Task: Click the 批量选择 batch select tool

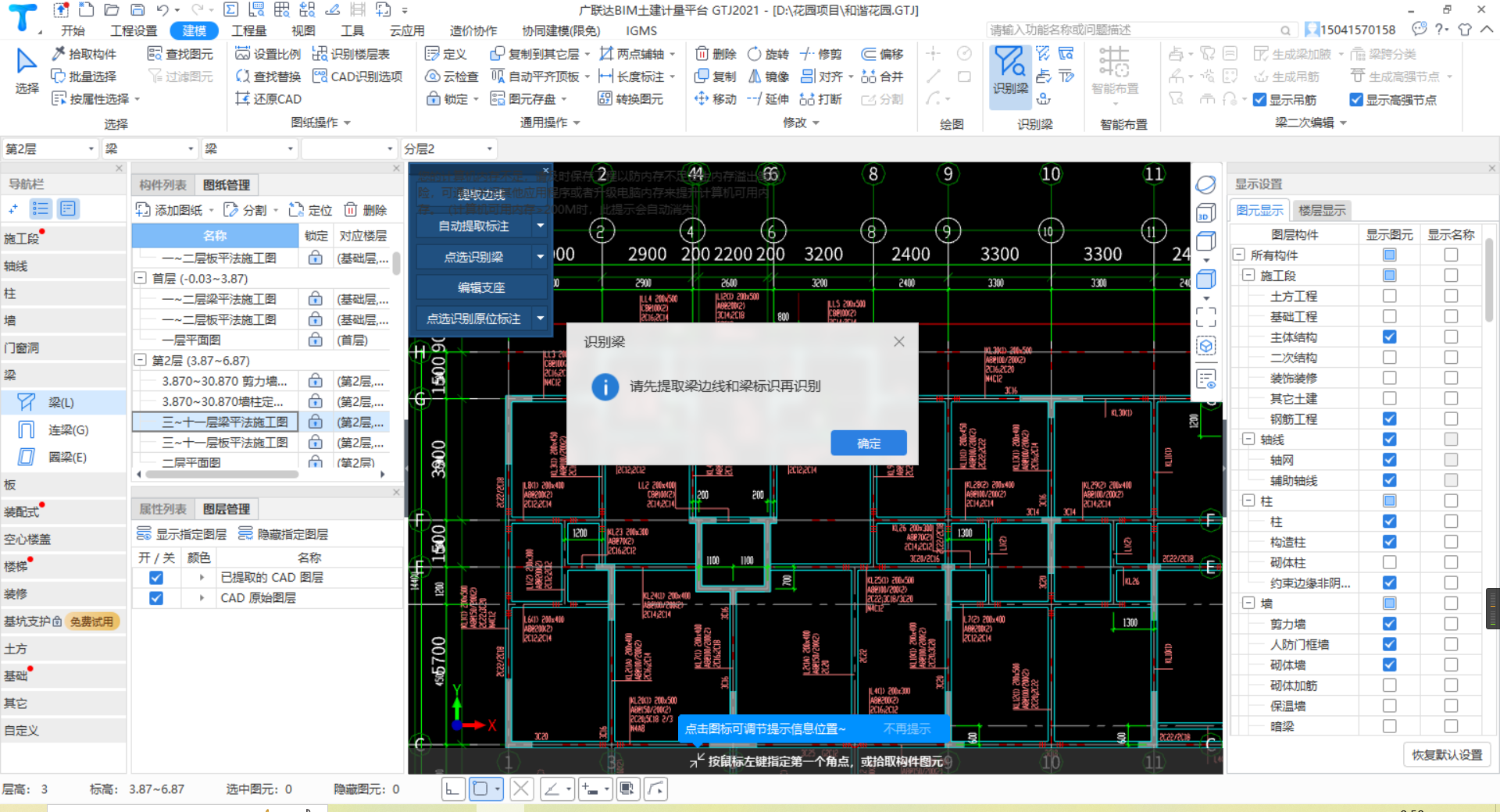Action: [84, 77]
